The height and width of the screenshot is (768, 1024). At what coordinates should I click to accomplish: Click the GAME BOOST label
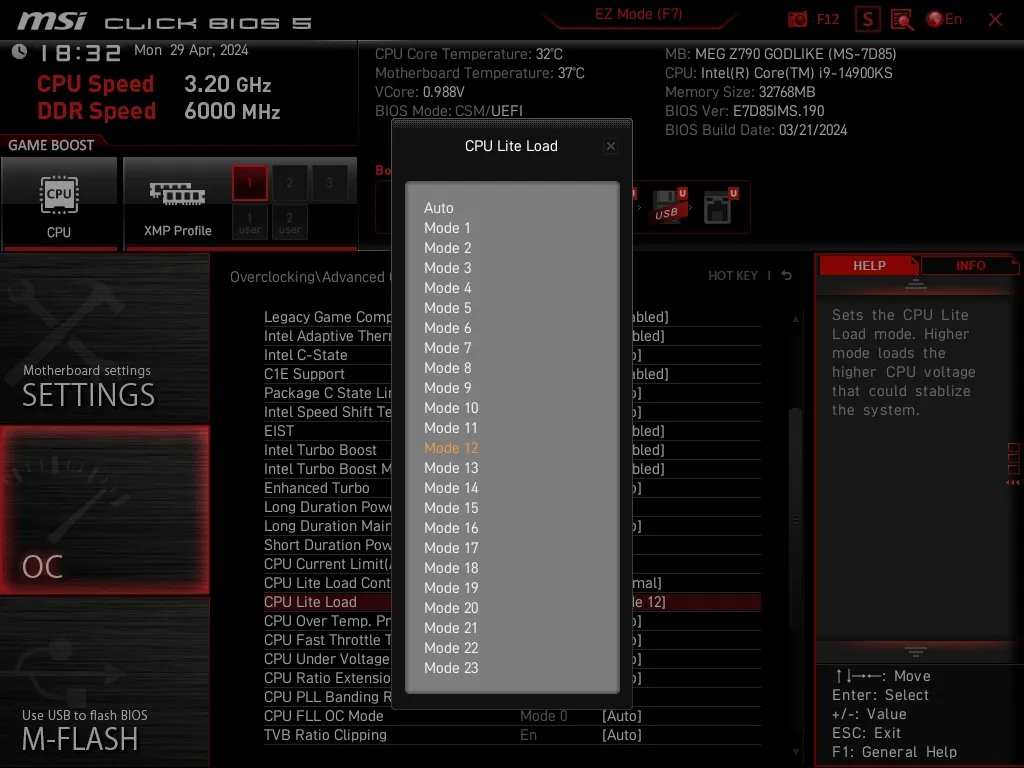[x=51, y=145]
